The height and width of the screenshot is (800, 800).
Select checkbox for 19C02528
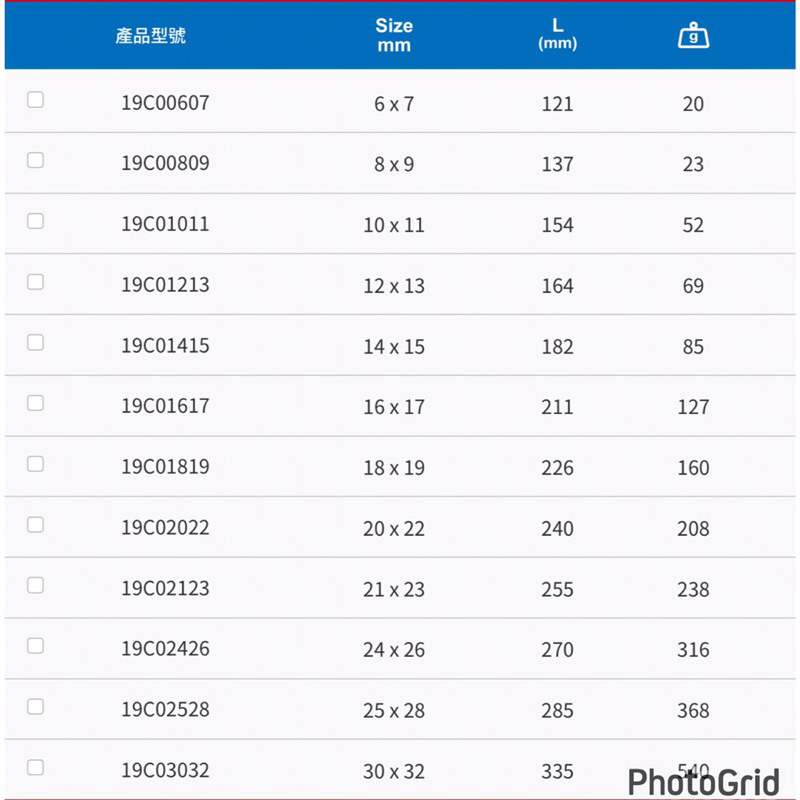pos(36,706)
